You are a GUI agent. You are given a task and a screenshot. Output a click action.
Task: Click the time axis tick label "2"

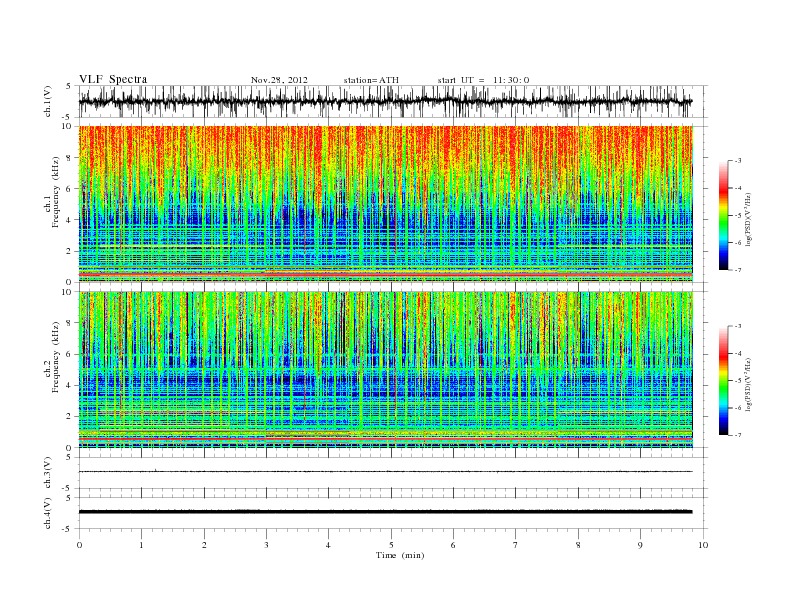[204, 545]
